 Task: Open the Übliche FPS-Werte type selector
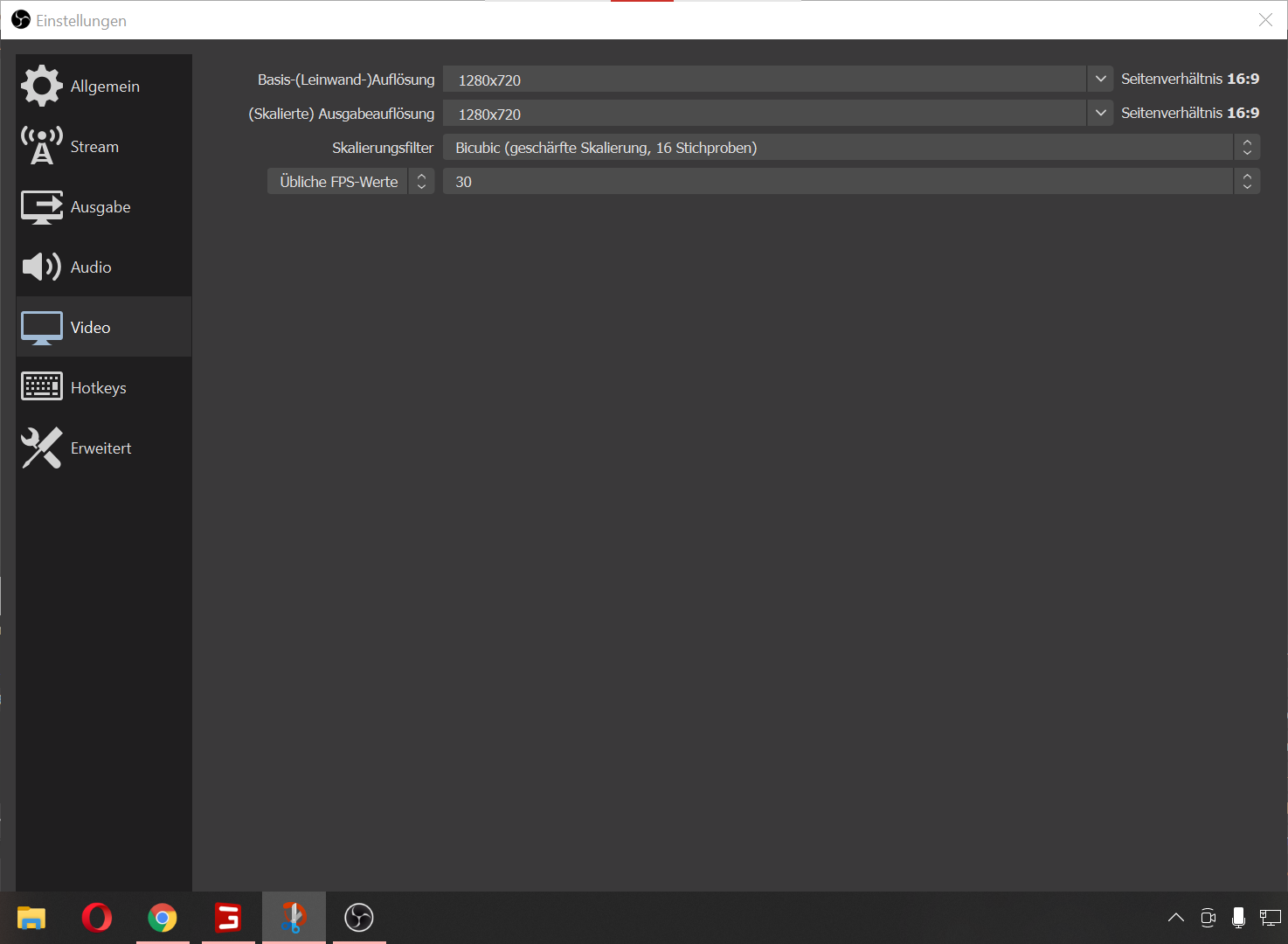point(350,182)
